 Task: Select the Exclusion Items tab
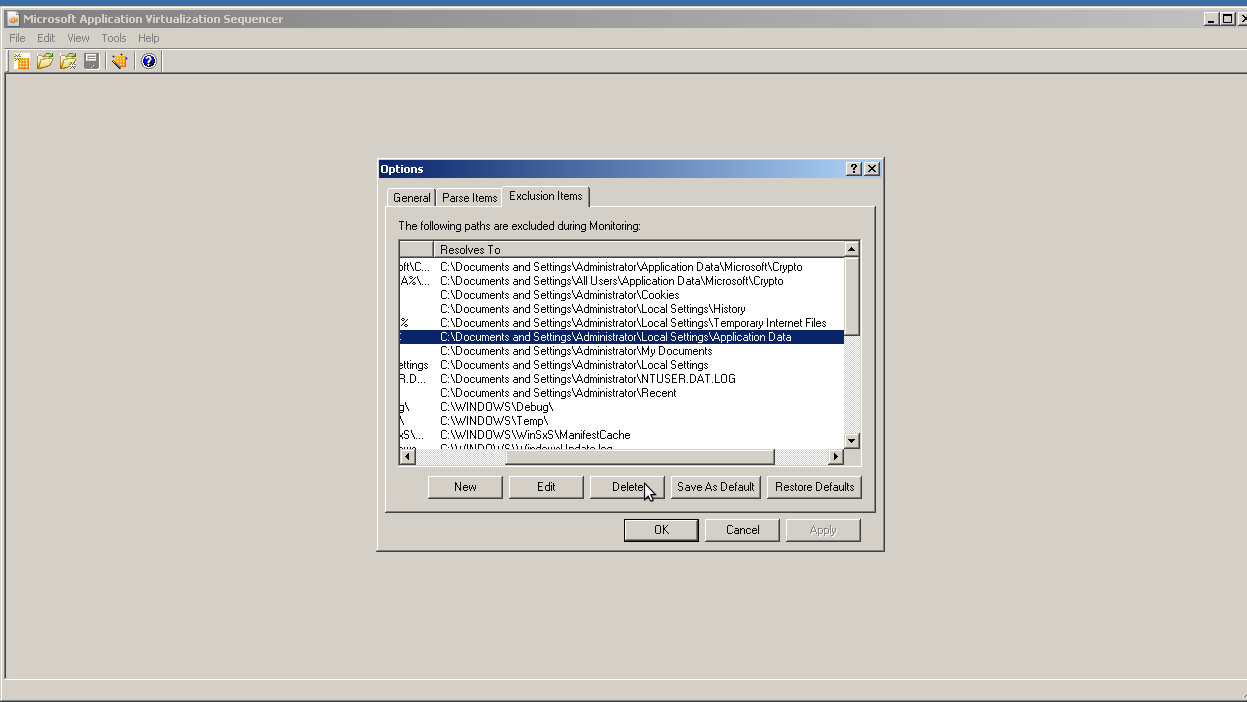click(x=545, y=196)
